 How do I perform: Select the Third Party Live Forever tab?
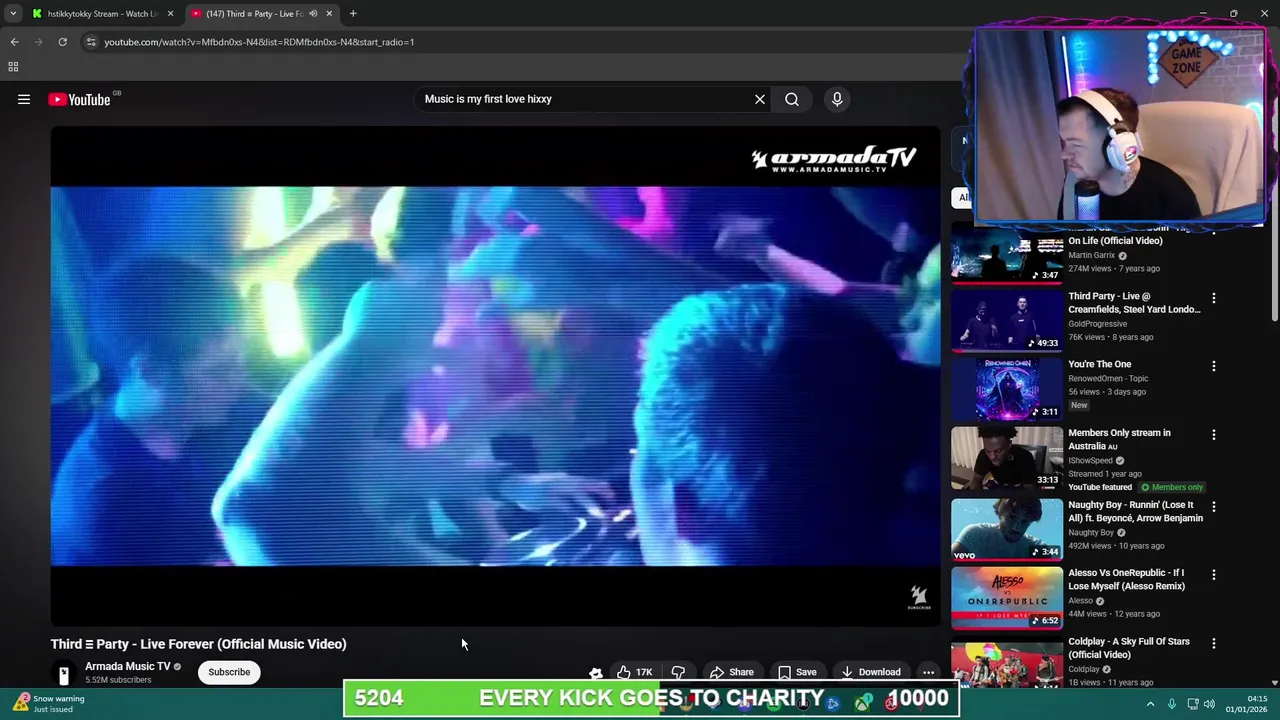click(x=254, y=14)
